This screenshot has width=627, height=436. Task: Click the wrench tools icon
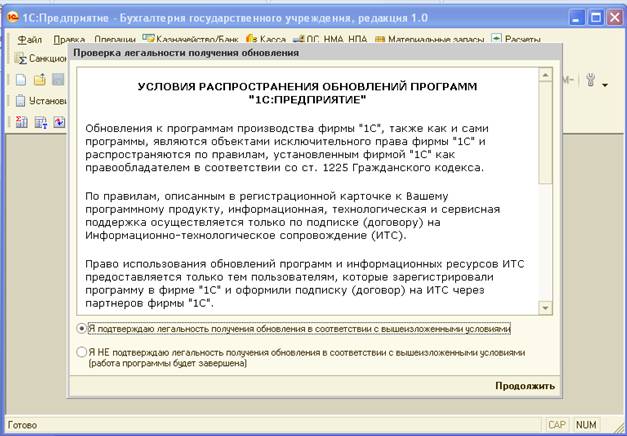click(x=590, y=80)
